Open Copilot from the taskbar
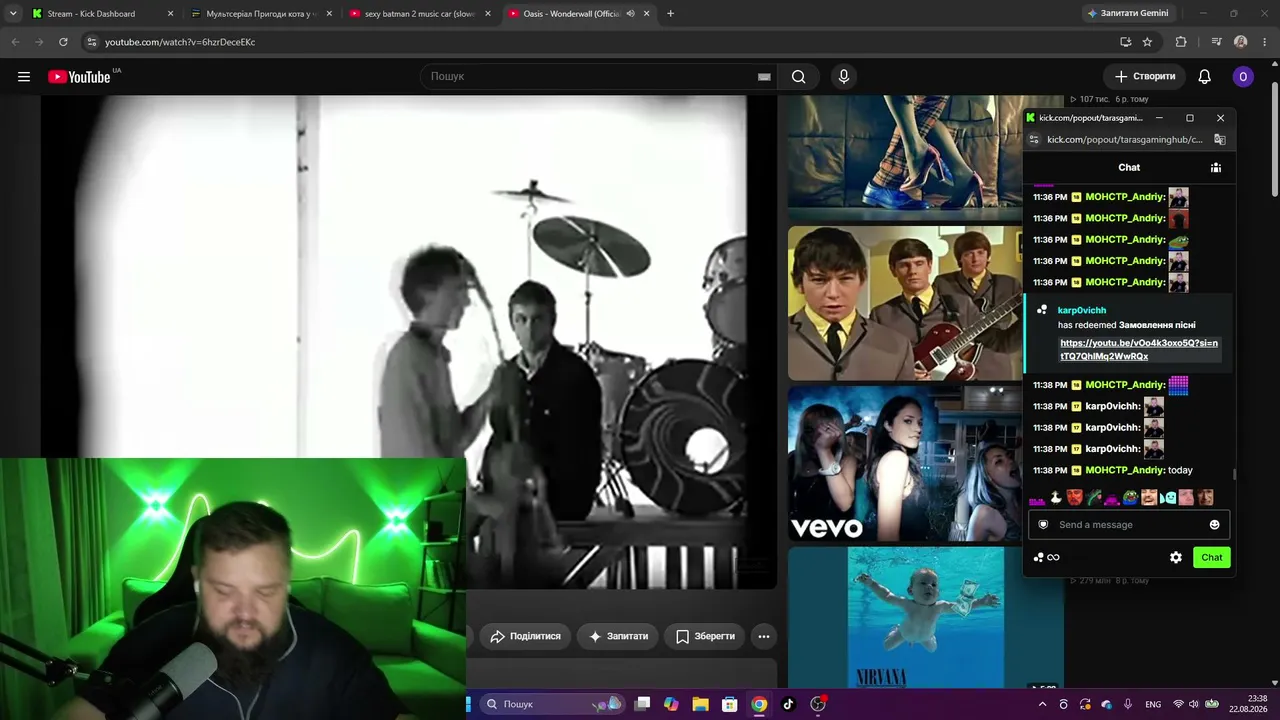This screenshot has height=720, width=1280. pyautogui.click(x=671, y=704)
